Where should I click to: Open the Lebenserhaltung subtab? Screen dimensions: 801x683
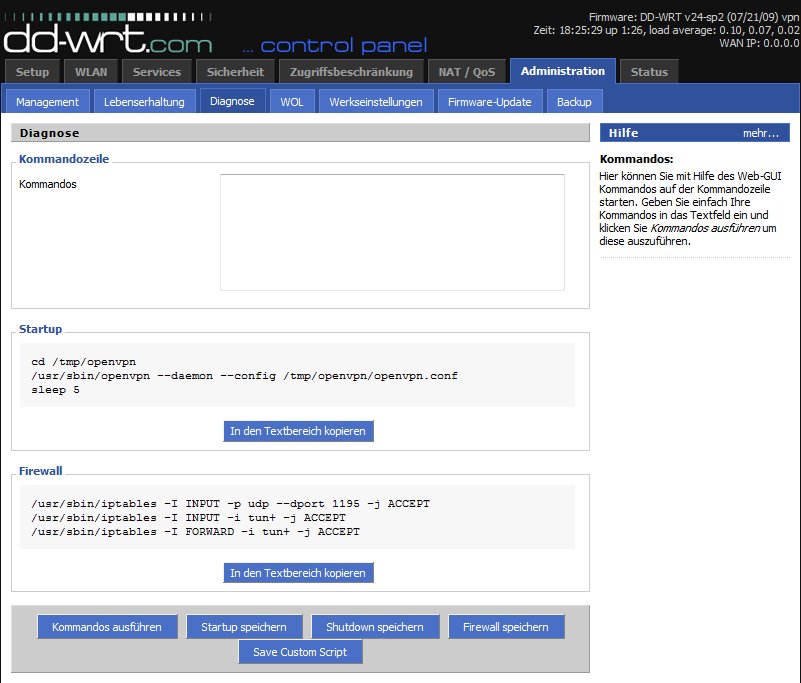[144, 102]
